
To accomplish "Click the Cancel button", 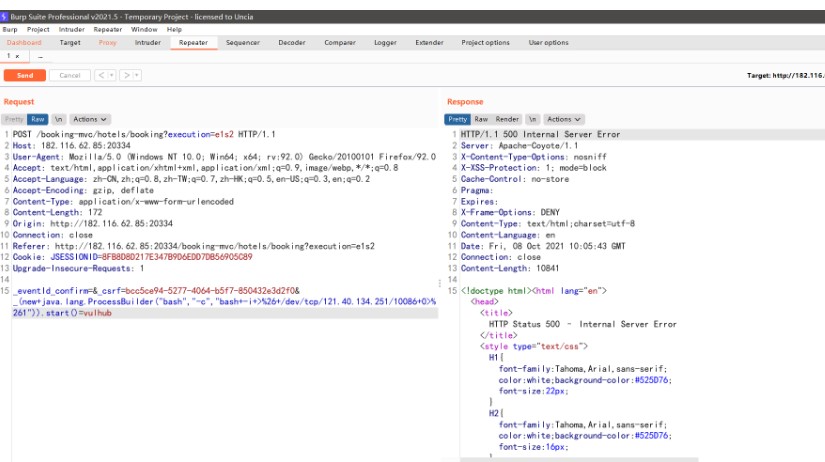I will tap(69, 75).
